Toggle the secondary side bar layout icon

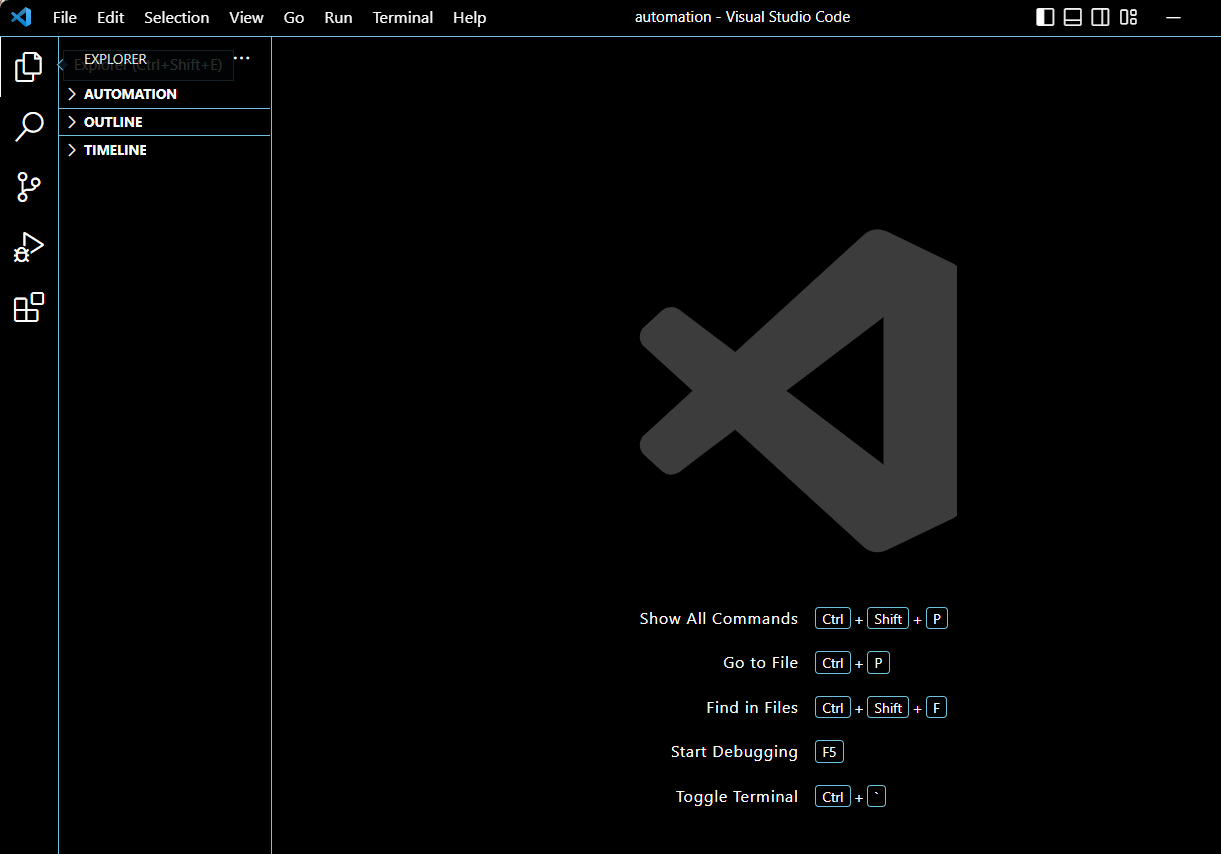[1100, 17]
